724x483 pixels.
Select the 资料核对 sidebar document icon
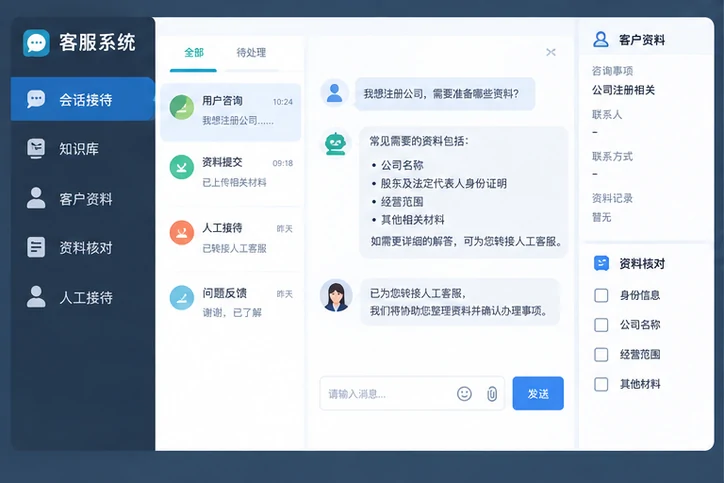click(36, 247)
